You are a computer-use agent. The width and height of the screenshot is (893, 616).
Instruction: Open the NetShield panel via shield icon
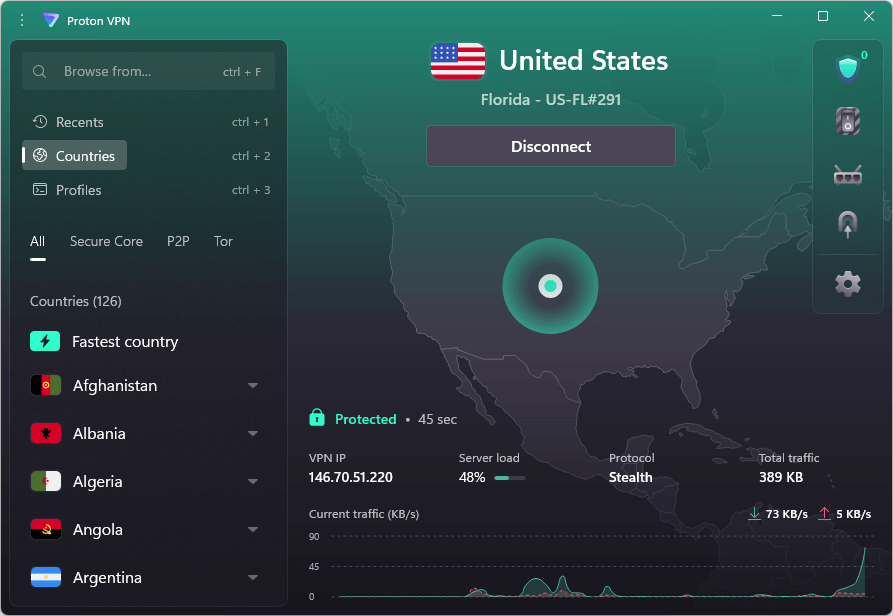[x=846, y=67]
